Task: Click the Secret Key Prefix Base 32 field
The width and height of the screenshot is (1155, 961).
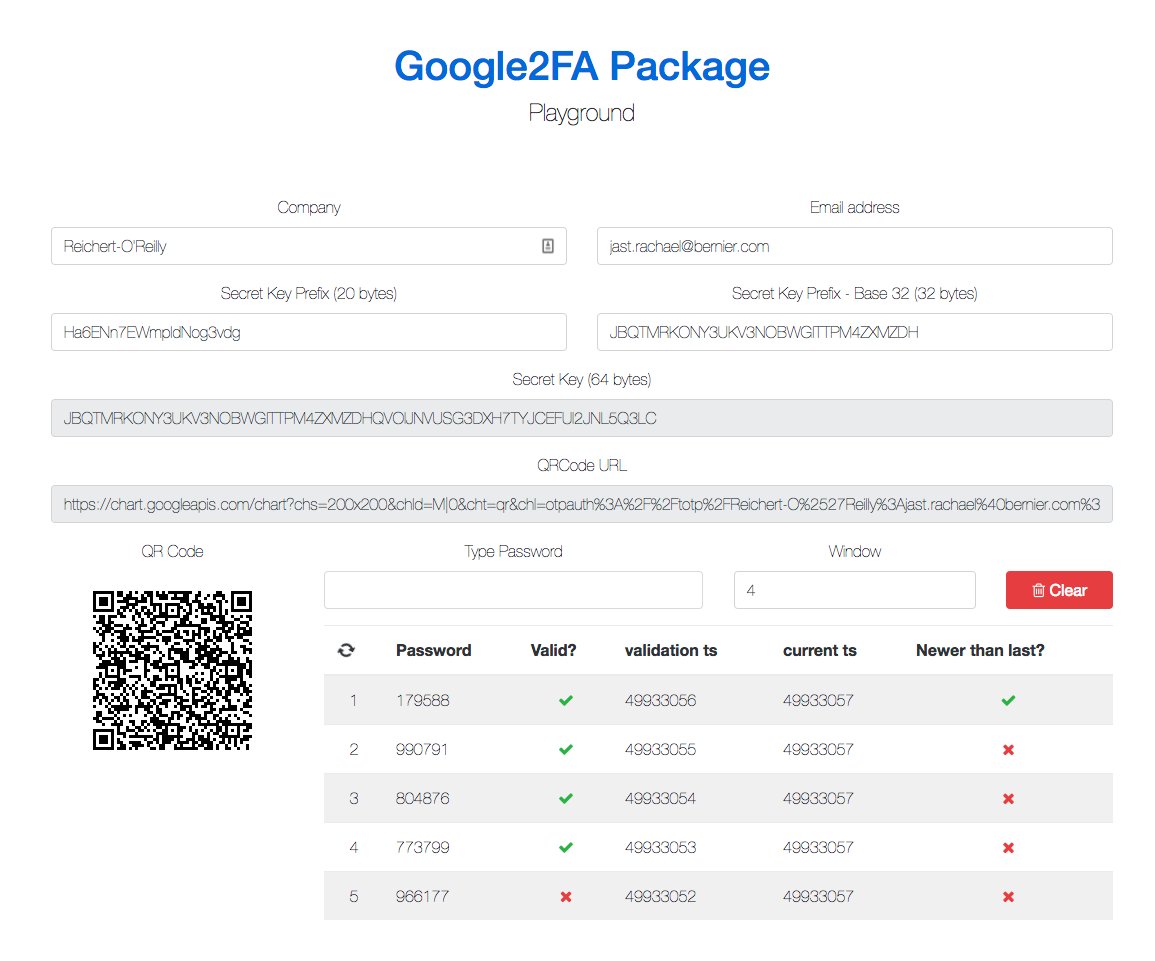Action: (854, 332)
